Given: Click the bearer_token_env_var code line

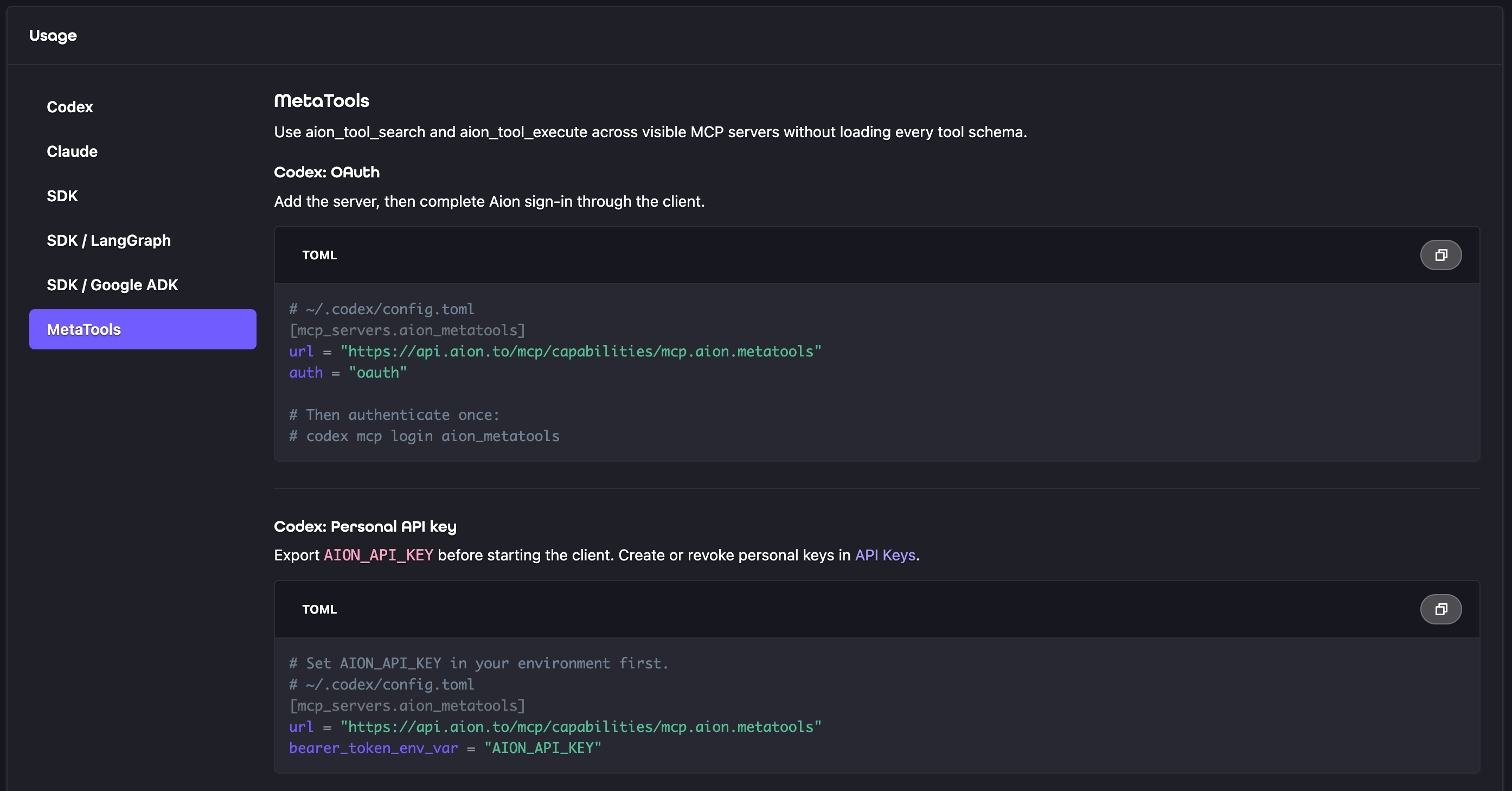Looking at the screenshot, I should pos(445,748).
